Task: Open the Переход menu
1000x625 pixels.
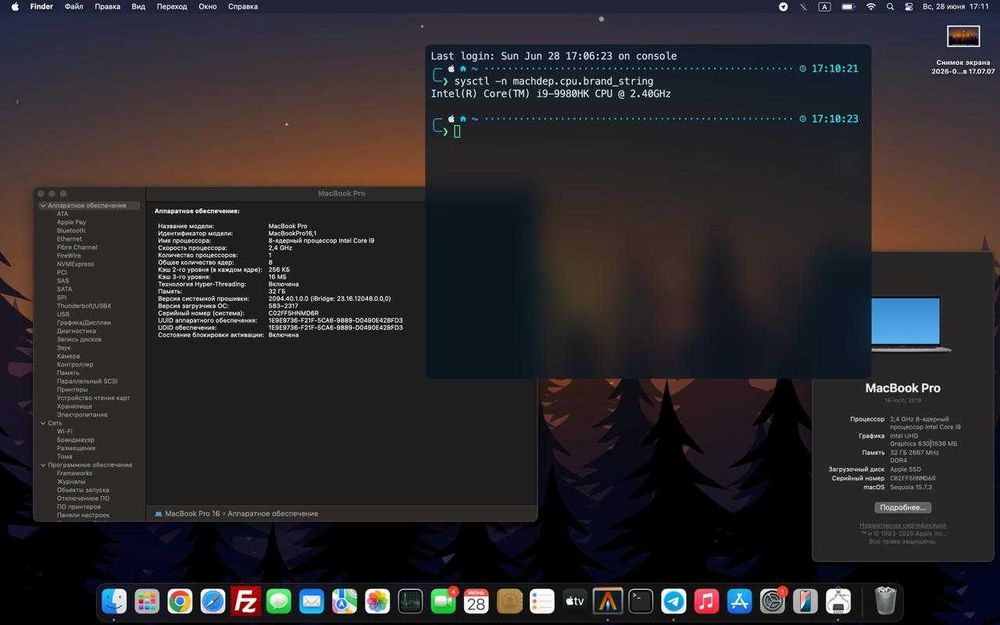Action: click(172, 6)
